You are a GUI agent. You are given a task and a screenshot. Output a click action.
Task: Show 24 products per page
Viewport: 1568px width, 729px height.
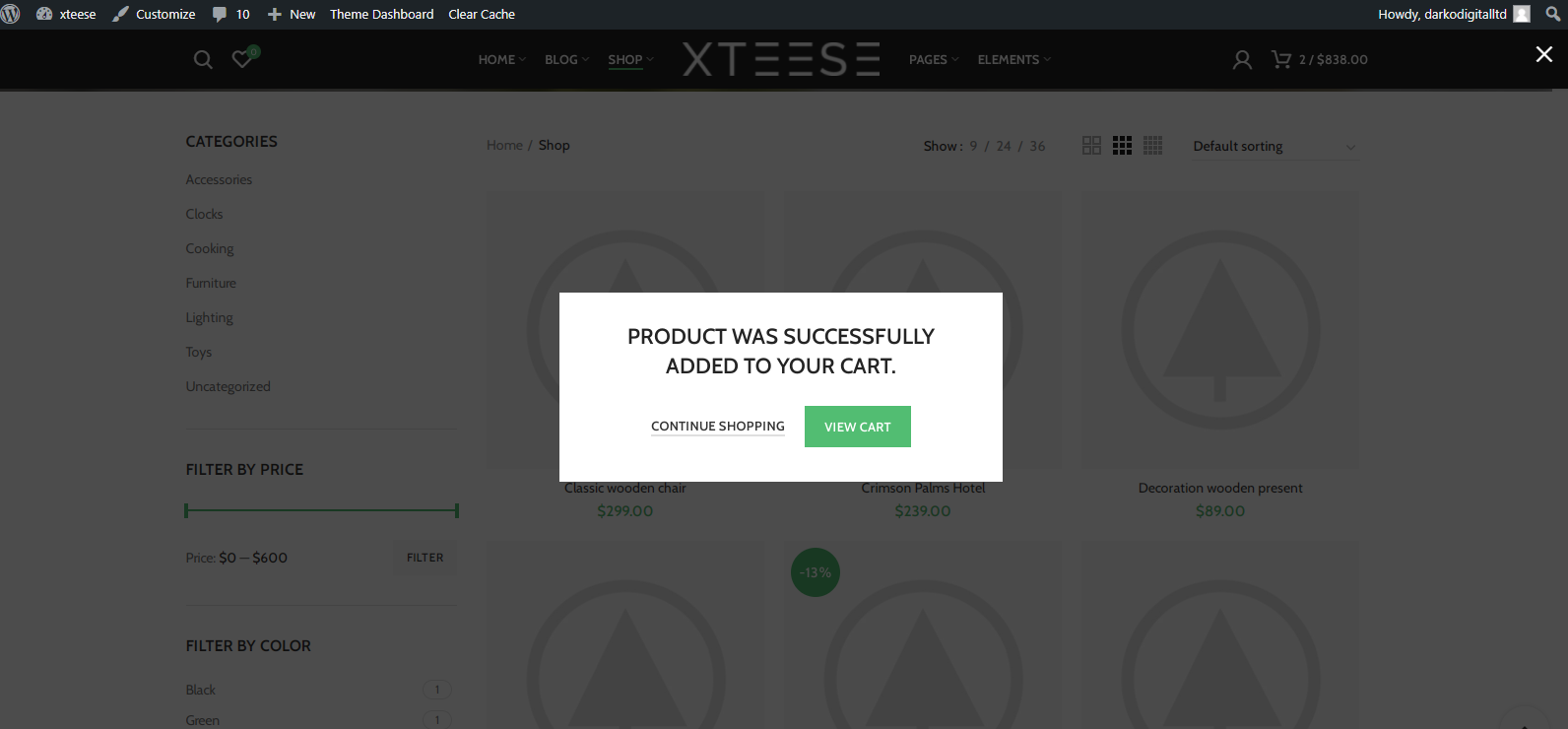[x=1004, y=146]
